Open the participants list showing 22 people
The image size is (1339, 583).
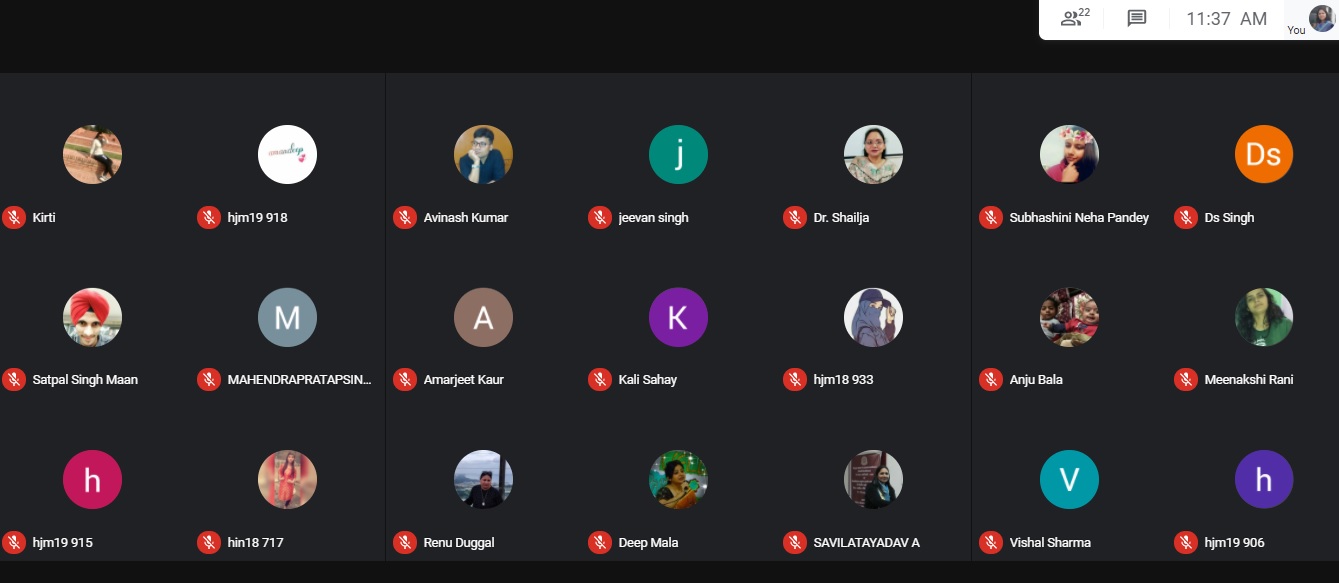coord(1075,18)
